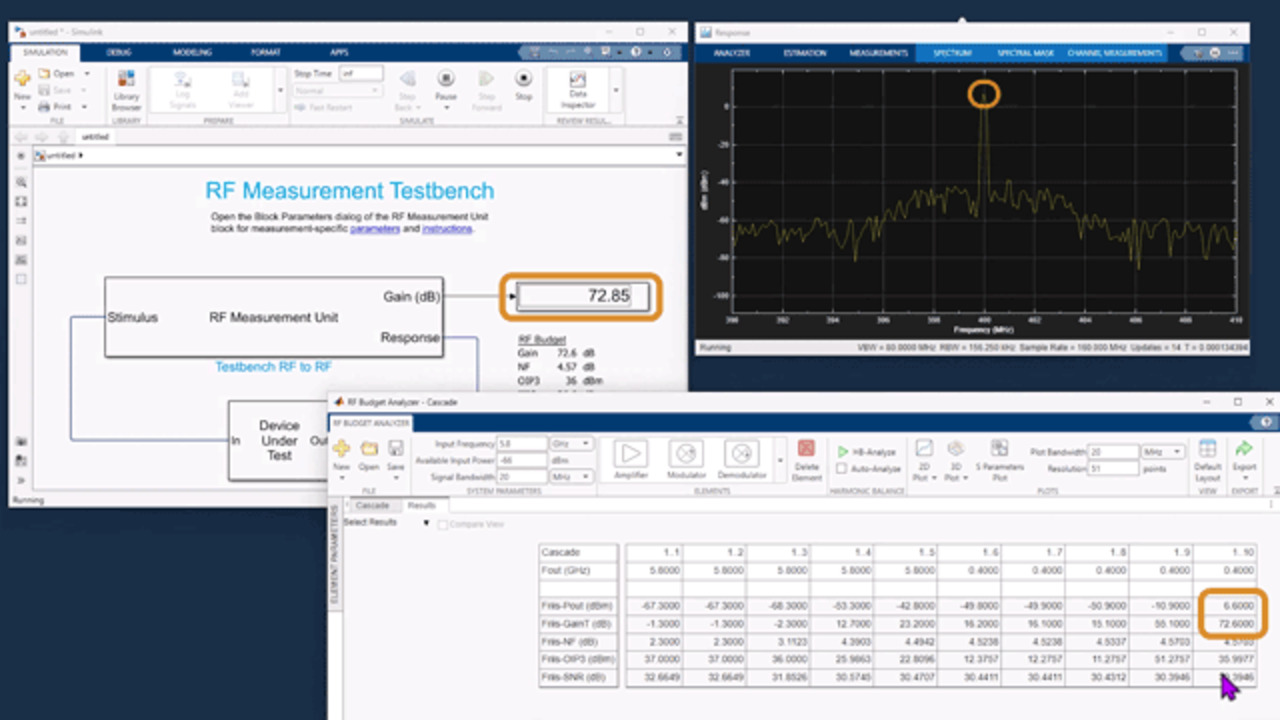Toggle the Compare View checkbox
Screen dimensions: 1280x720
coord(443,523)
